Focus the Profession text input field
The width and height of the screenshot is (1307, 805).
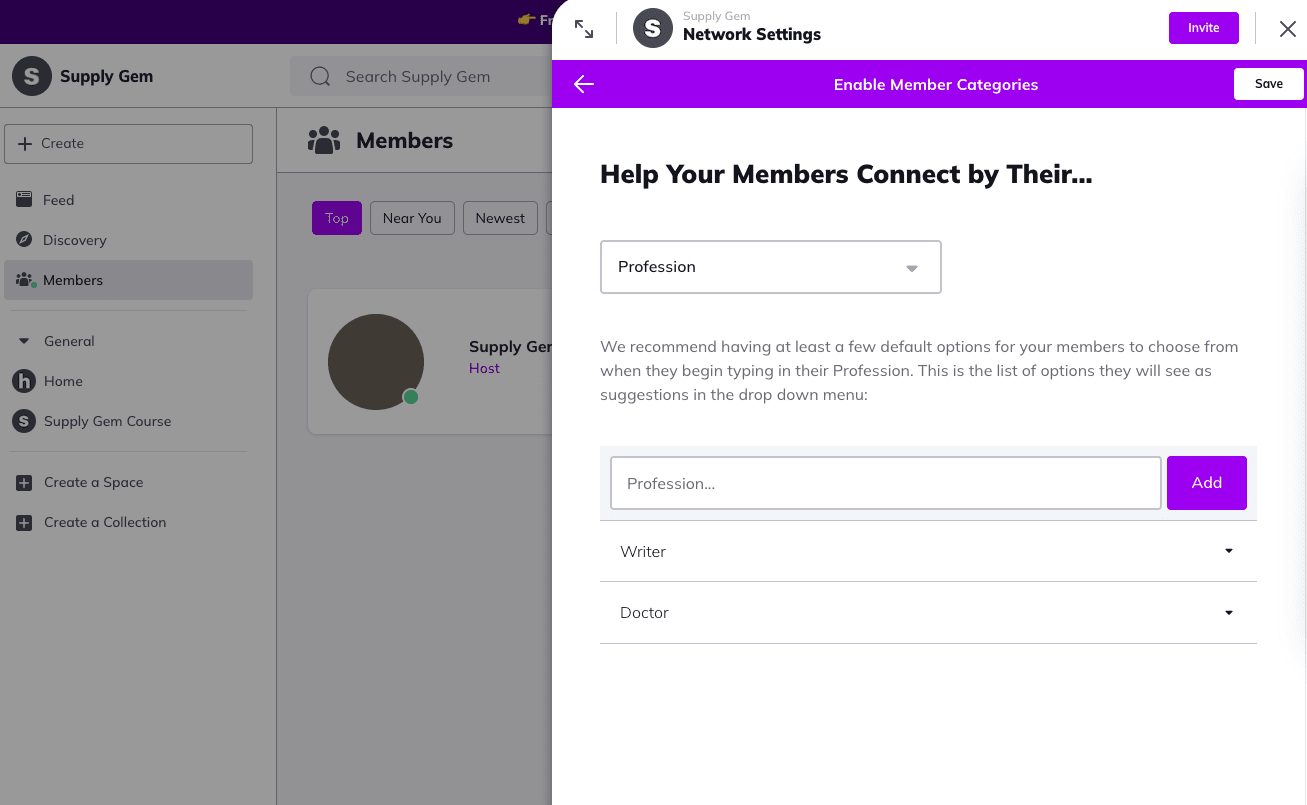(885, 483)
